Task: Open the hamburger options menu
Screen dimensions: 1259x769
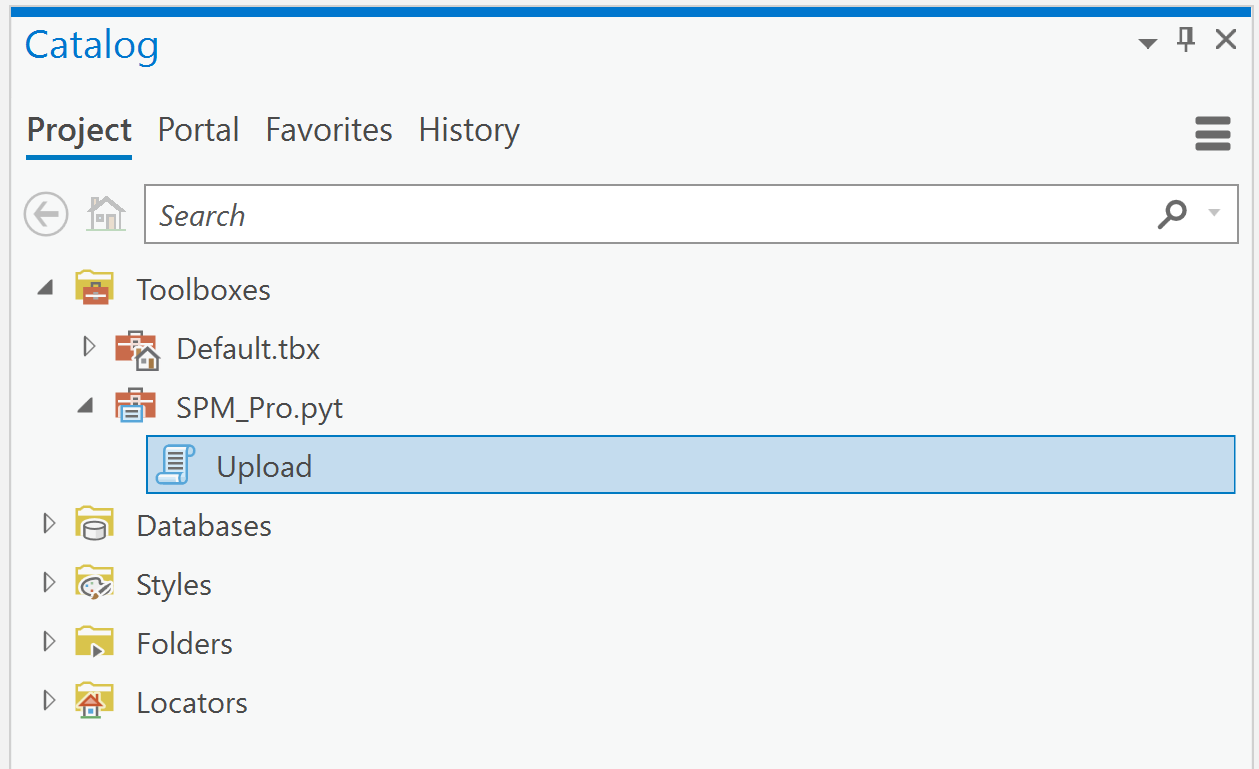Action: [x=1213, y=133]
